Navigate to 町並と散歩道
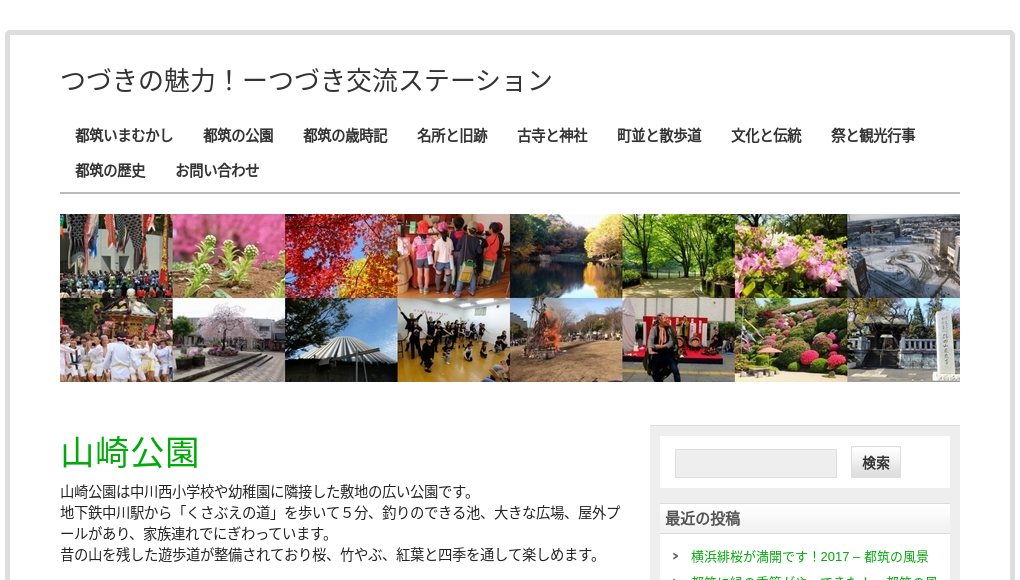The image size is (1020, 580). (659, 136)
